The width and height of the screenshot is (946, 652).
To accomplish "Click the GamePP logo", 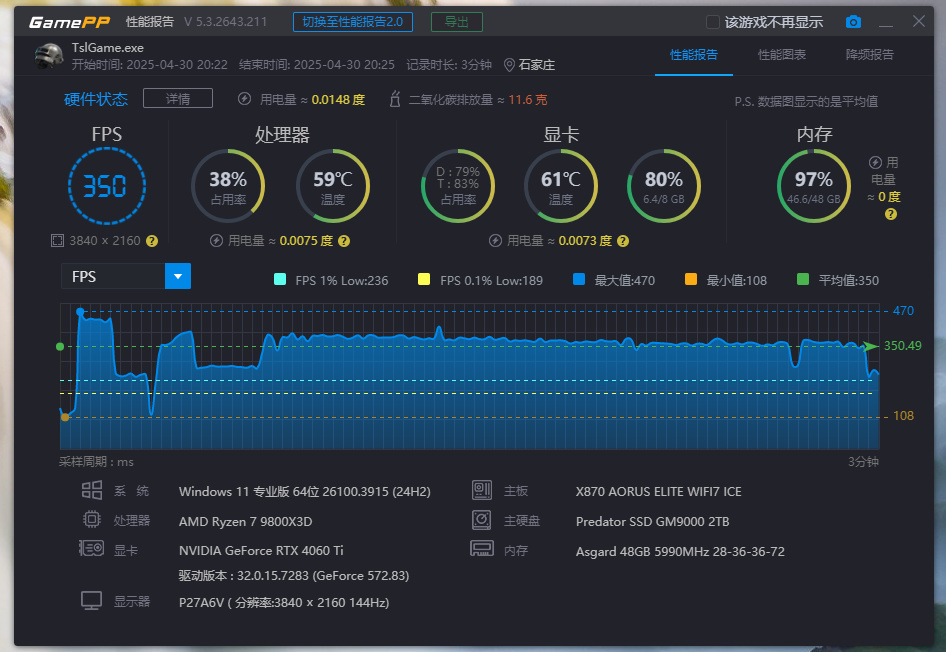I will click(69, 22).
